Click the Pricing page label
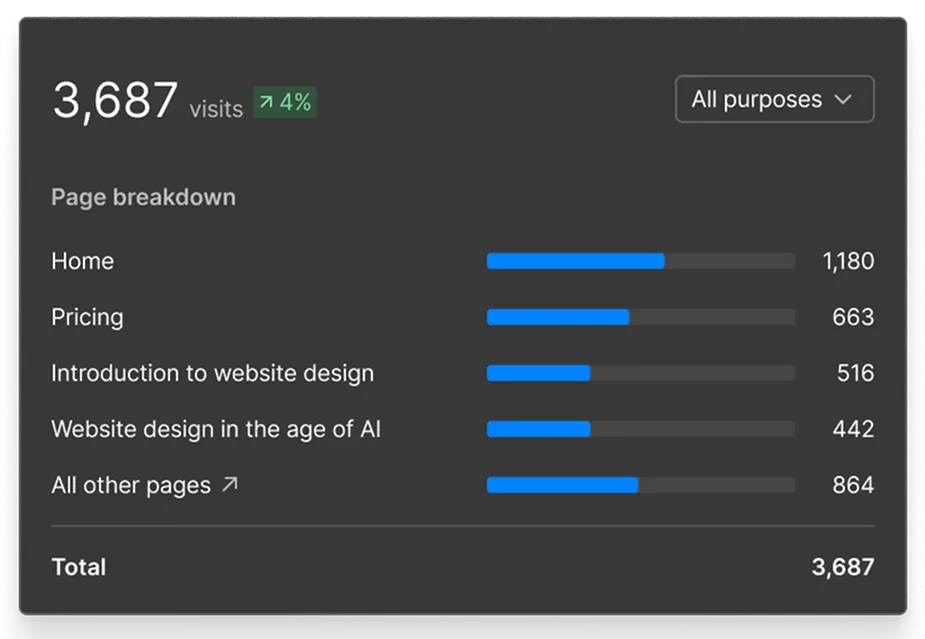This screenshot has width=925, height=639. pos(87,317)
